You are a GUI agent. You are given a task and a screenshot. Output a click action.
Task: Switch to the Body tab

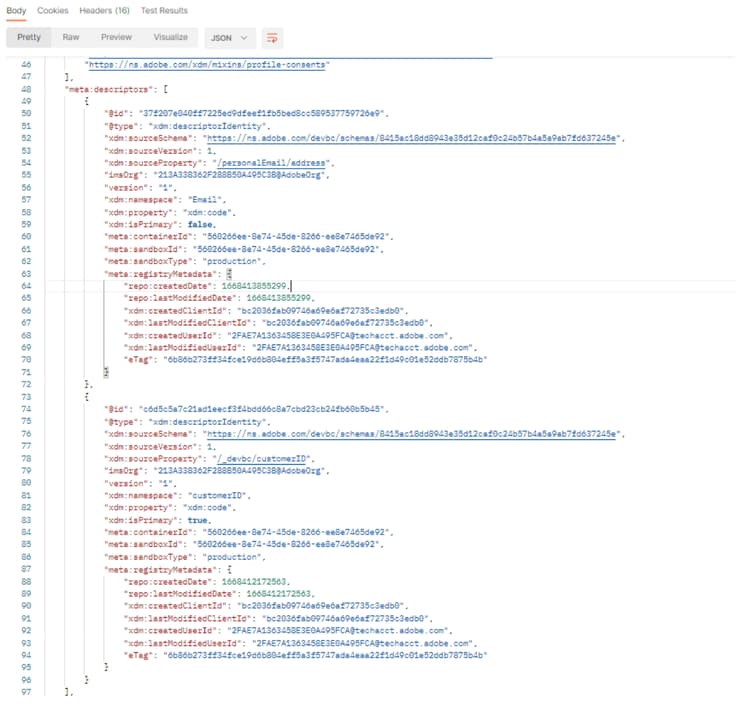pos(16,11)
